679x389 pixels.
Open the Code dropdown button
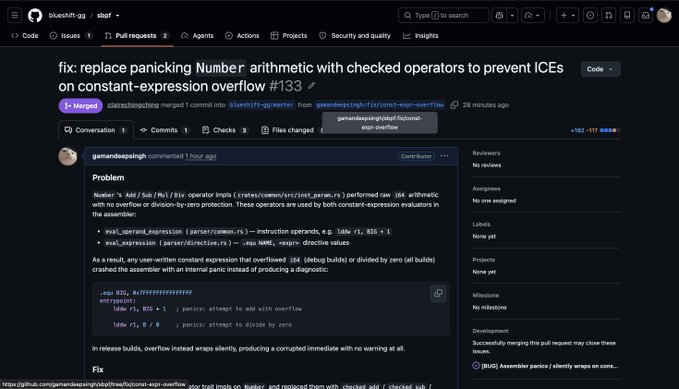(600, 69)
